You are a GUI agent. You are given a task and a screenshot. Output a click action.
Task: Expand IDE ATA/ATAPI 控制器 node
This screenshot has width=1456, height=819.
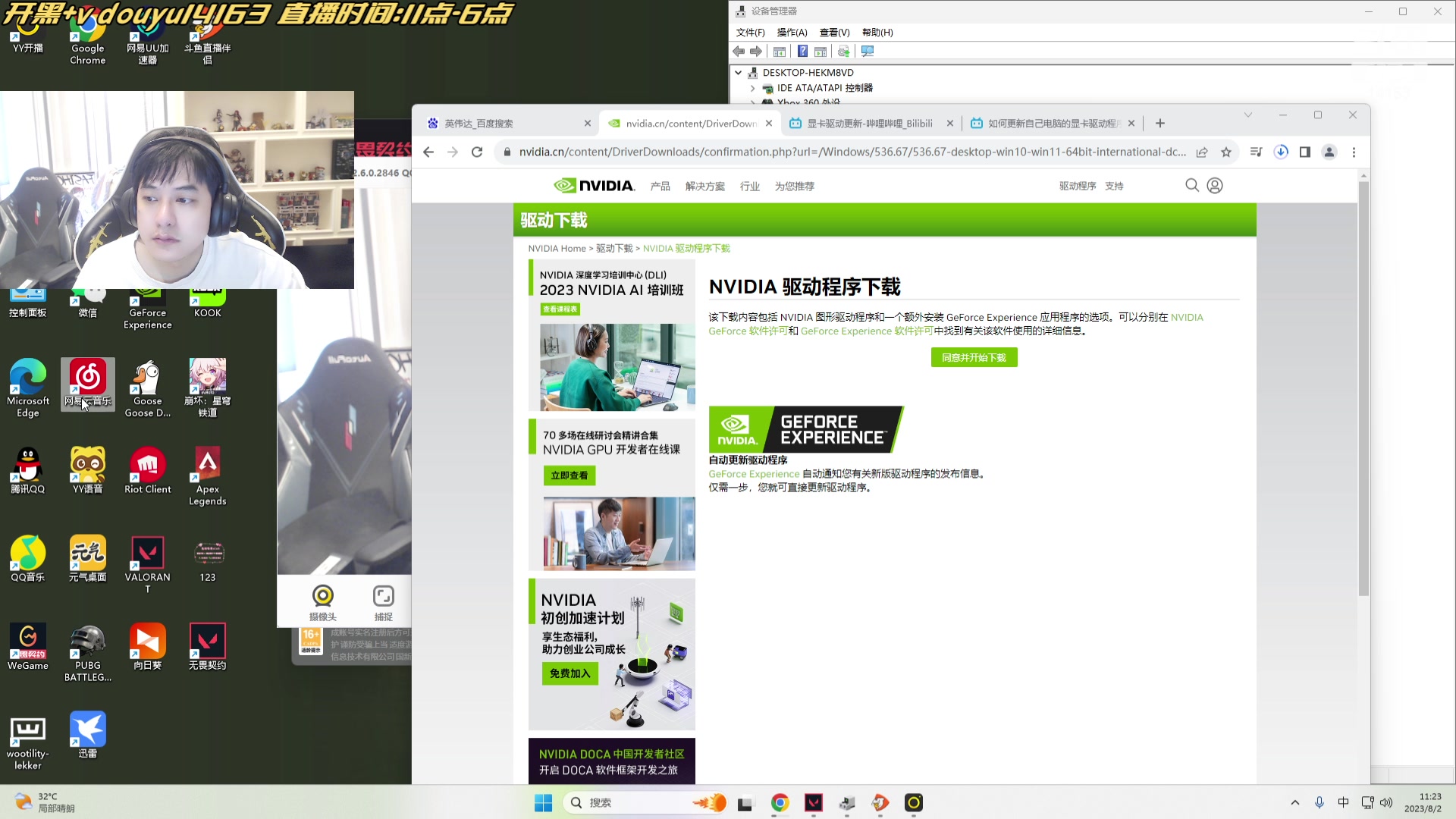pos(752,88)
